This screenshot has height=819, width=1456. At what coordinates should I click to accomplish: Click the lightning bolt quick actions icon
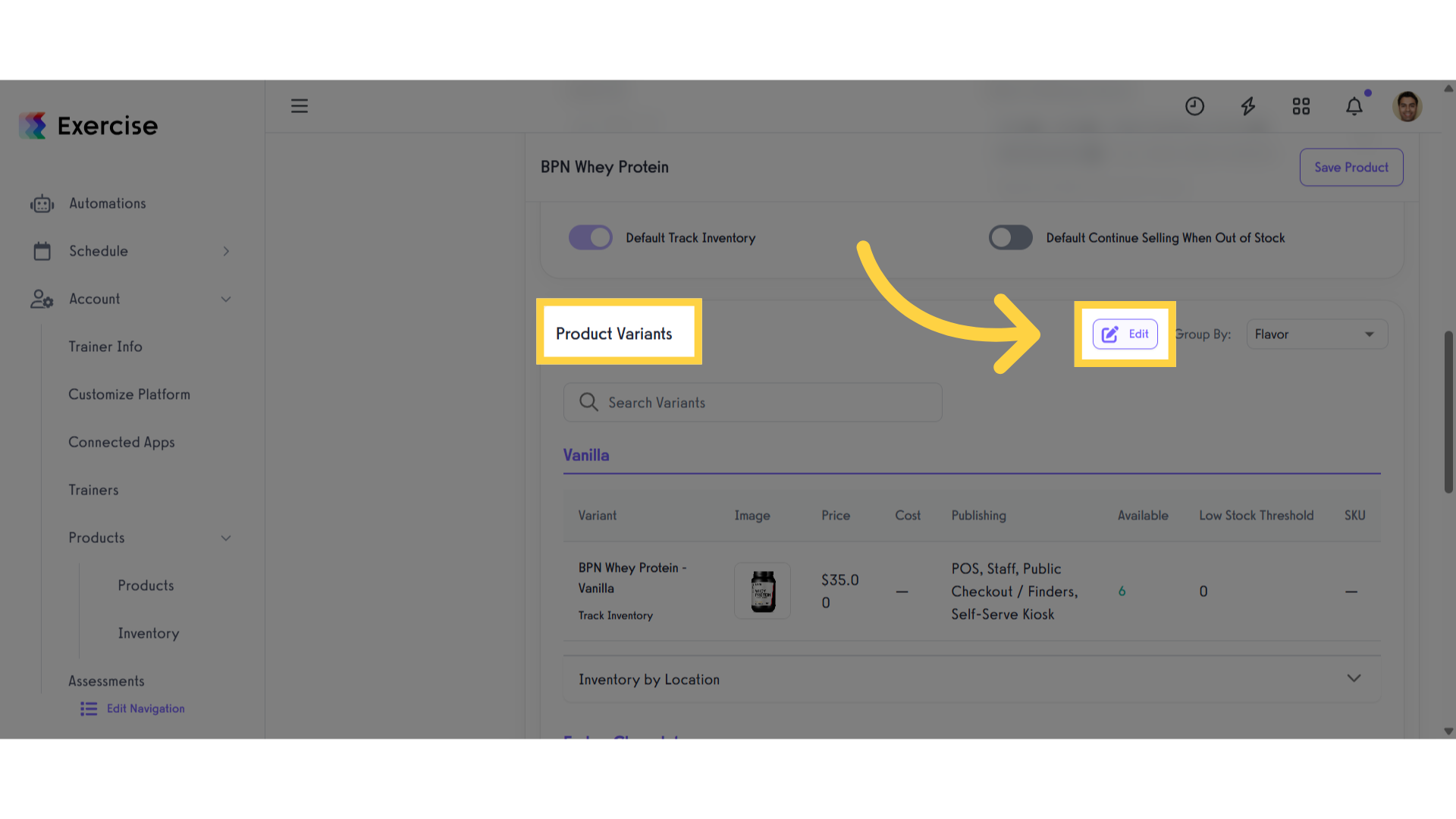click(1247, 106)
